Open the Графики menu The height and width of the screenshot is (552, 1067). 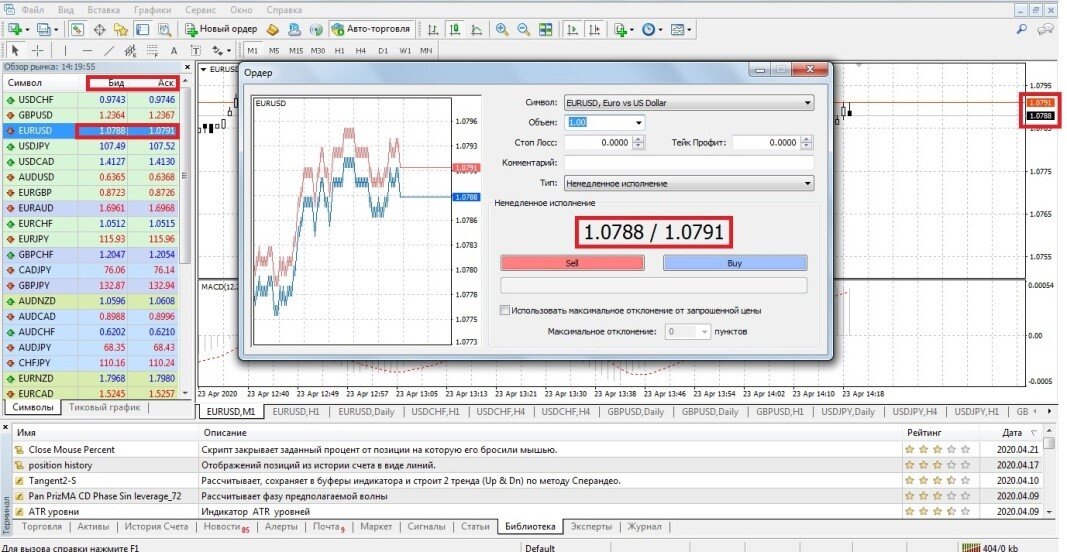[x=152, y=10]
